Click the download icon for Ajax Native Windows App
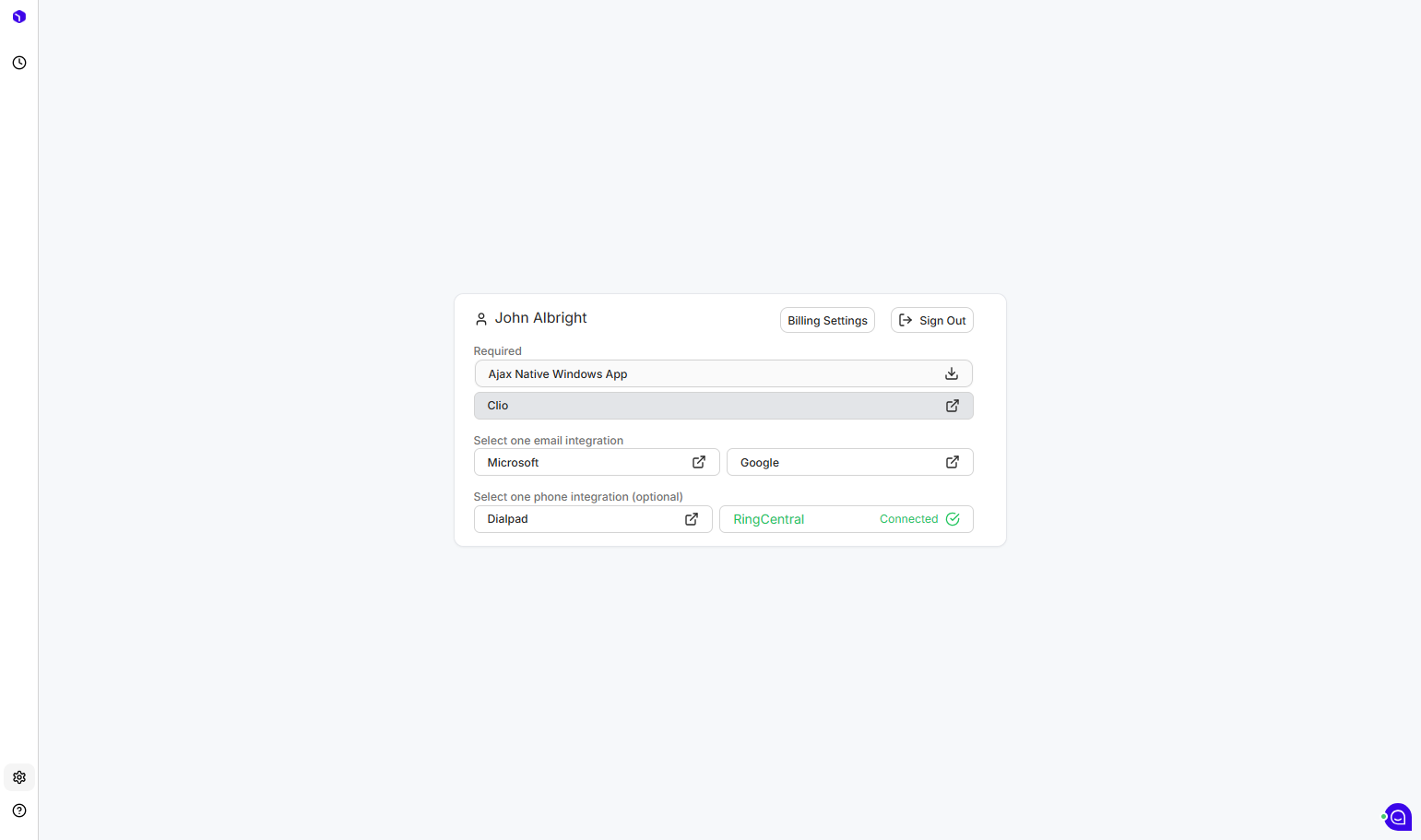Image resolution: width=1421 pixels, height=840 pixels. tap(952, 373)
